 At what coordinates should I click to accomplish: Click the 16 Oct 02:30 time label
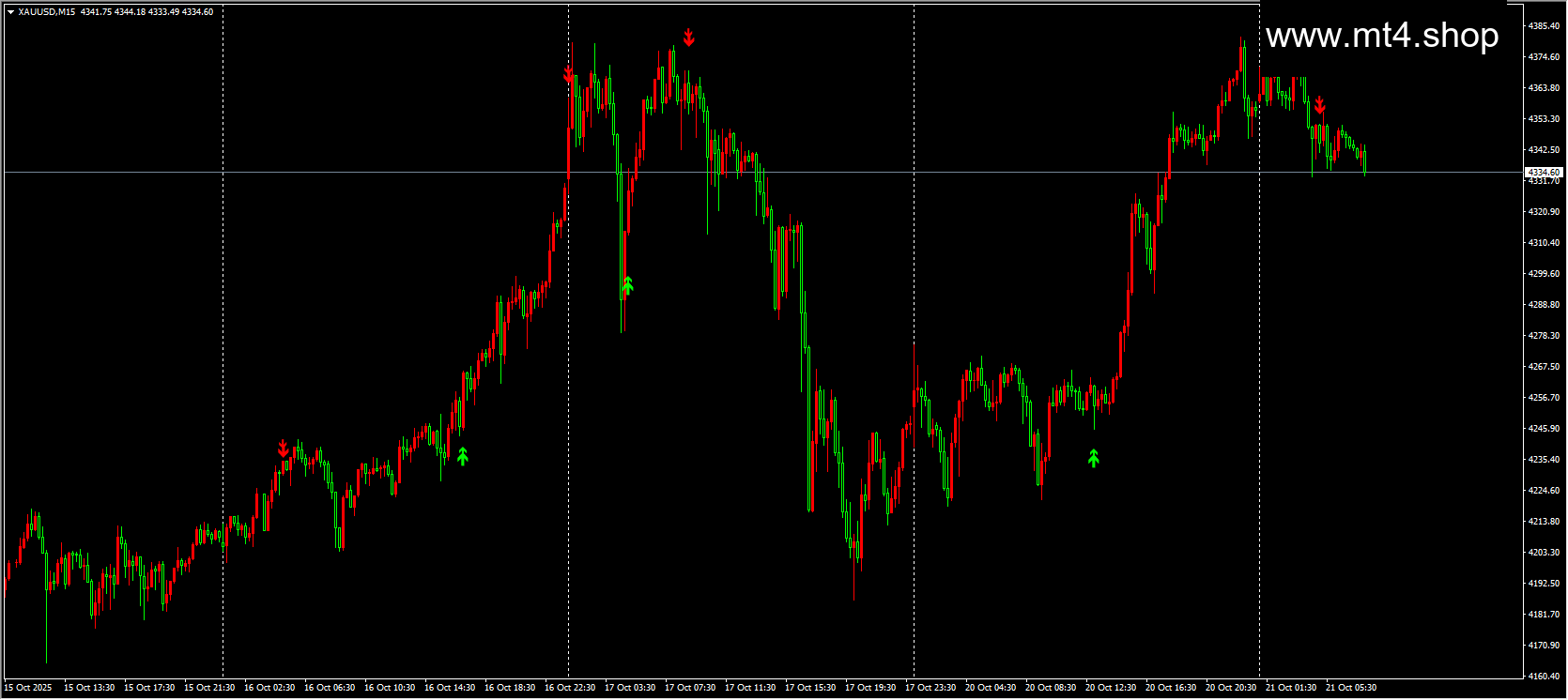tap(269, 688)
